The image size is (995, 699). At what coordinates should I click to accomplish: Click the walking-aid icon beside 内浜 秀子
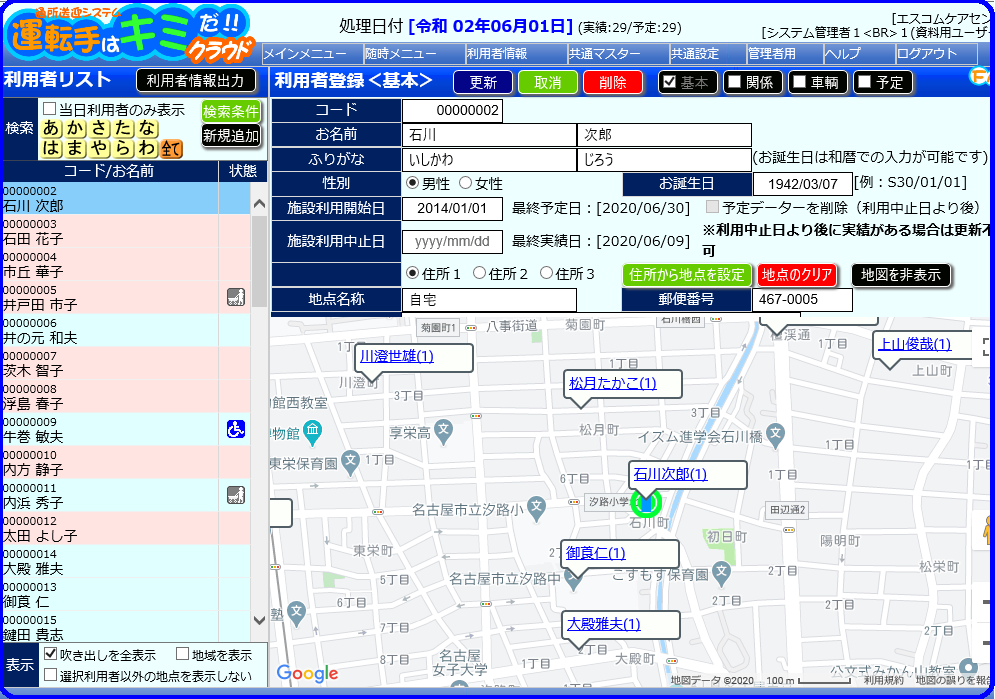pos(236,495)
